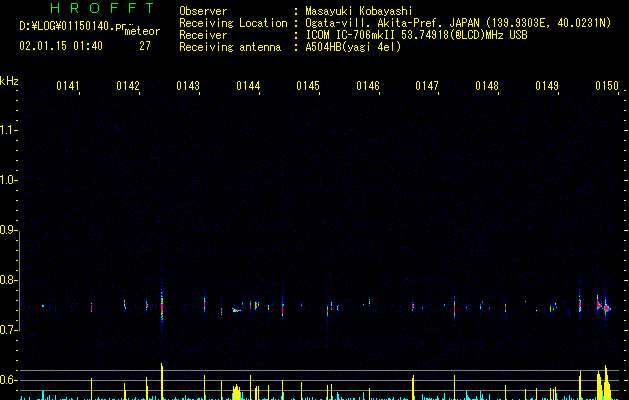Image resolution: width=629 pixels, height=400 pixels.
Task: Click the 0148 time marker
Action: click(x=487, y=86)
